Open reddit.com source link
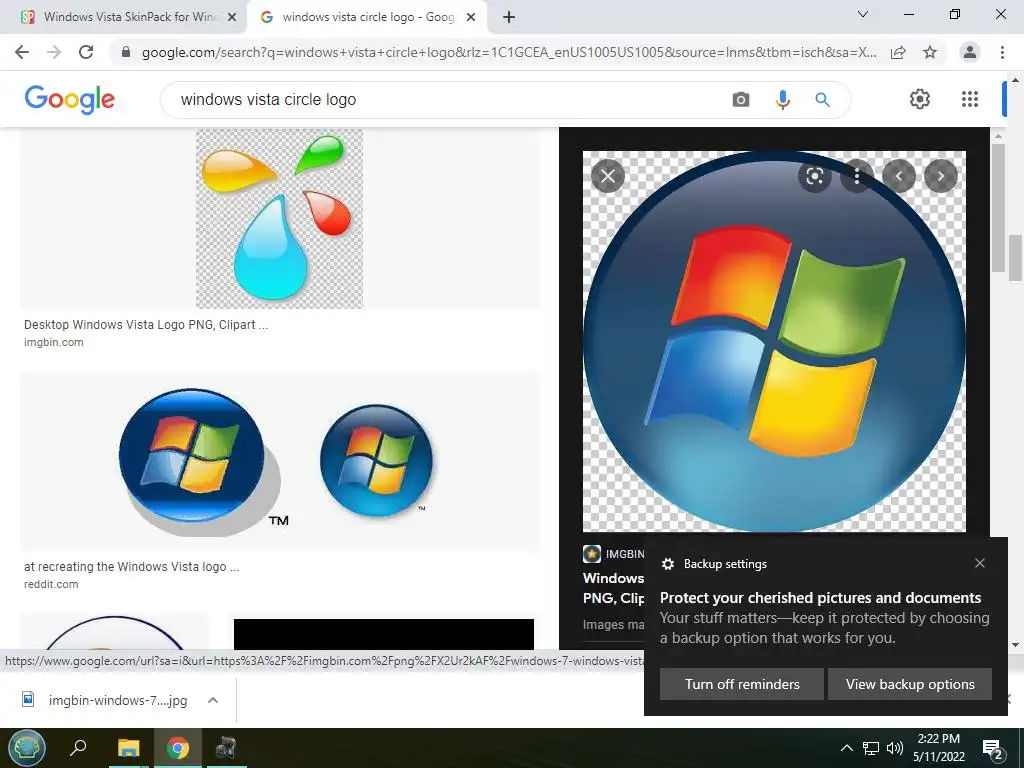 [51, 584]
